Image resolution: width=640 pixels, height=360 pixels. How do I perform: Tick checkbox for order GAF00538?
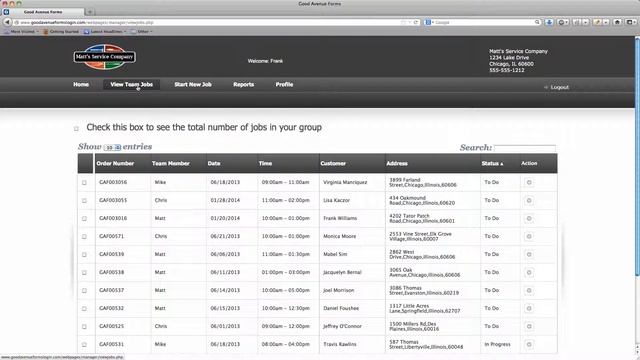[84, 272]
